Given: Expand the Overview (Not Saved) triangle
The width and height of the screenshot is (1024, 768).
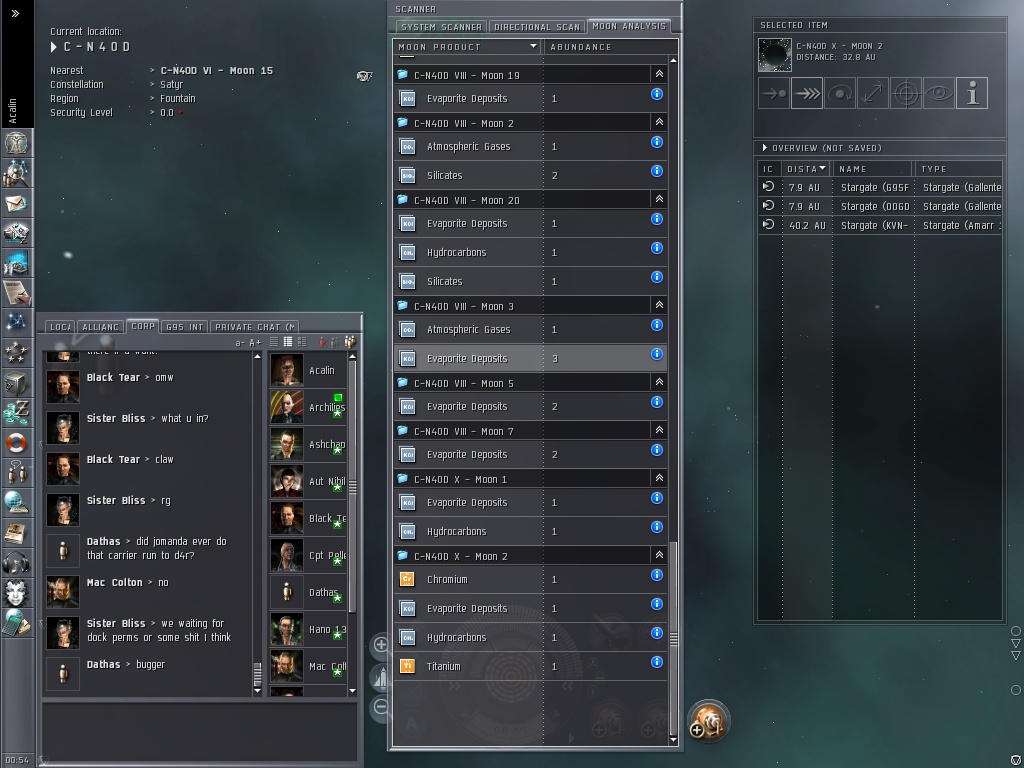Looking at the screenshot, I should [x=765, y=148].
